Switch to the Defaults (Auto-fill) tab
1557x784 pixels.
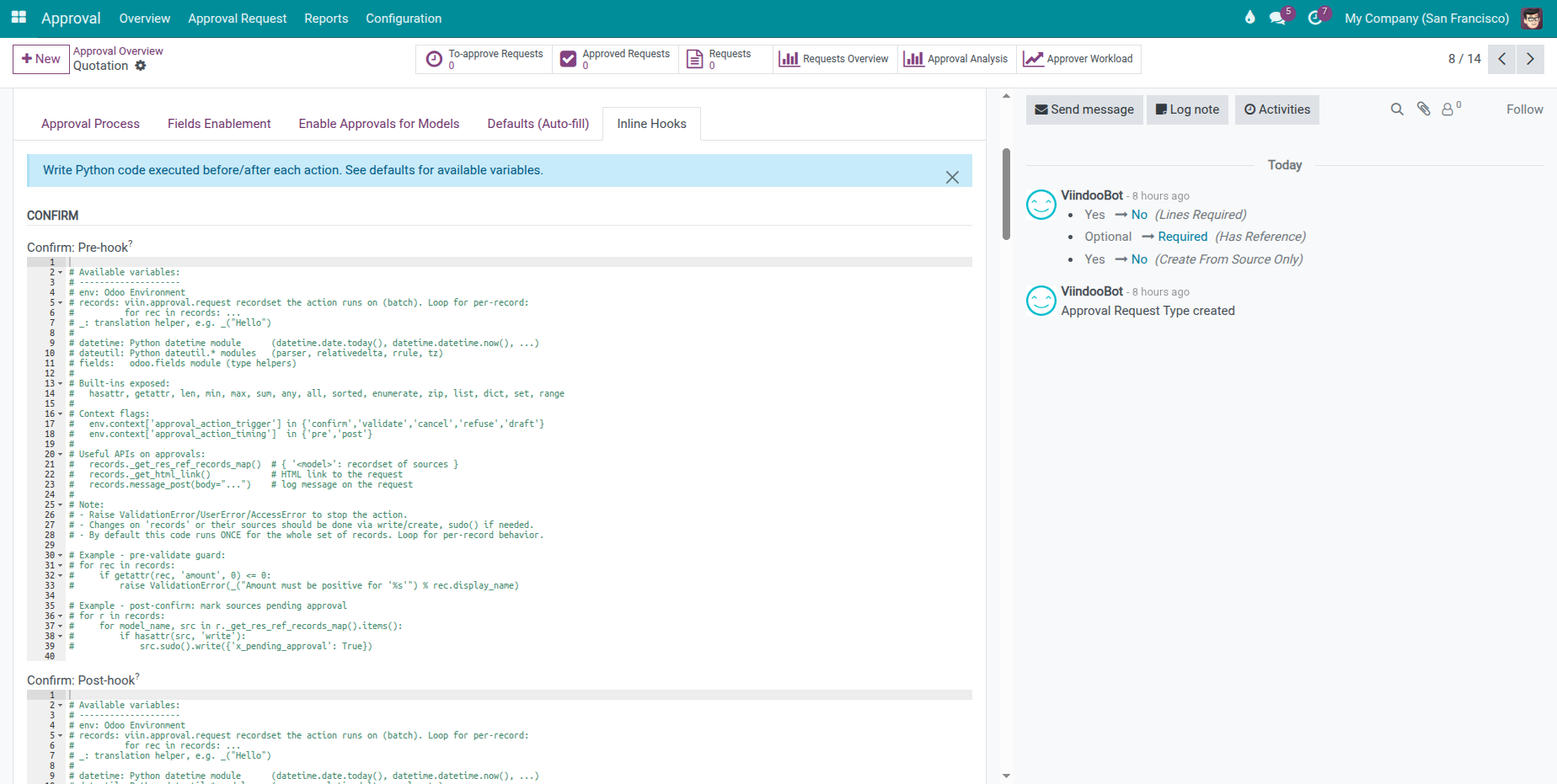[x=538, y=123]
